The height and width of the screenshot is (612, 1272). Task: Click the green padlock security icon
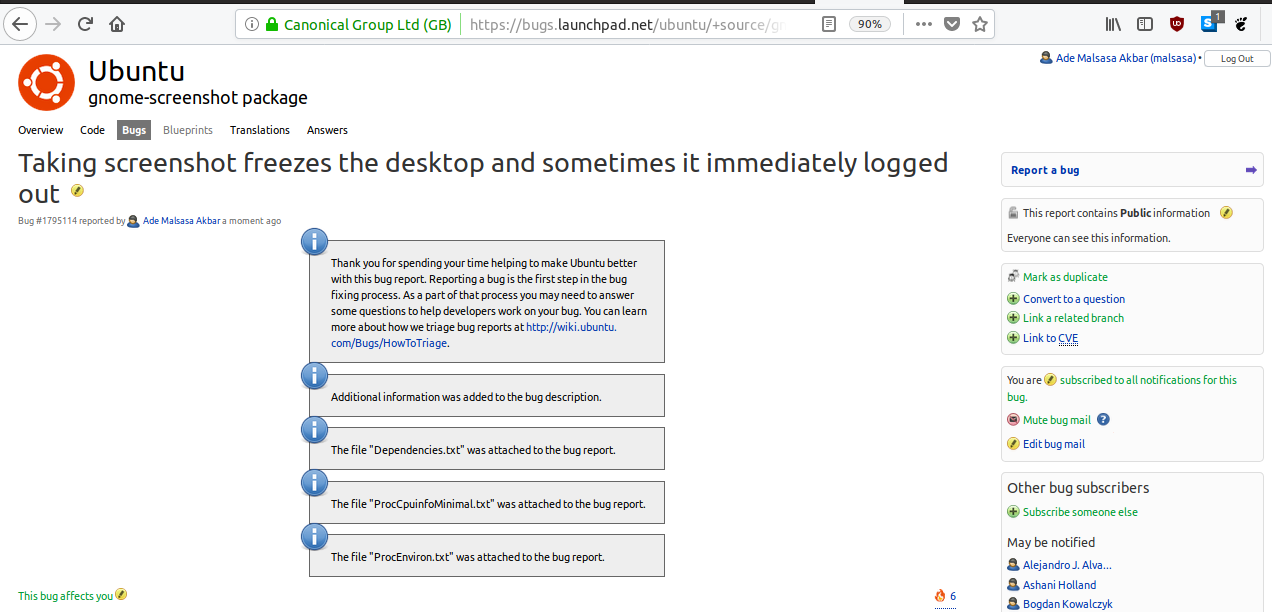pyautogui.click(x=271, y=24)
